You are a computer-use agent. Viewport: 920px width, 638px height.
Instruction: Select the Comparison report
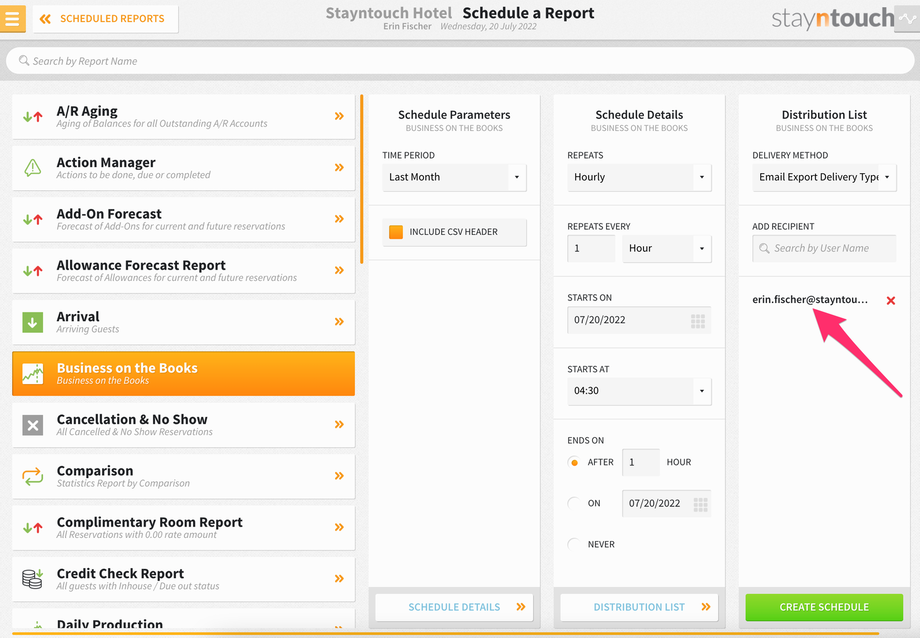point(184,476)
